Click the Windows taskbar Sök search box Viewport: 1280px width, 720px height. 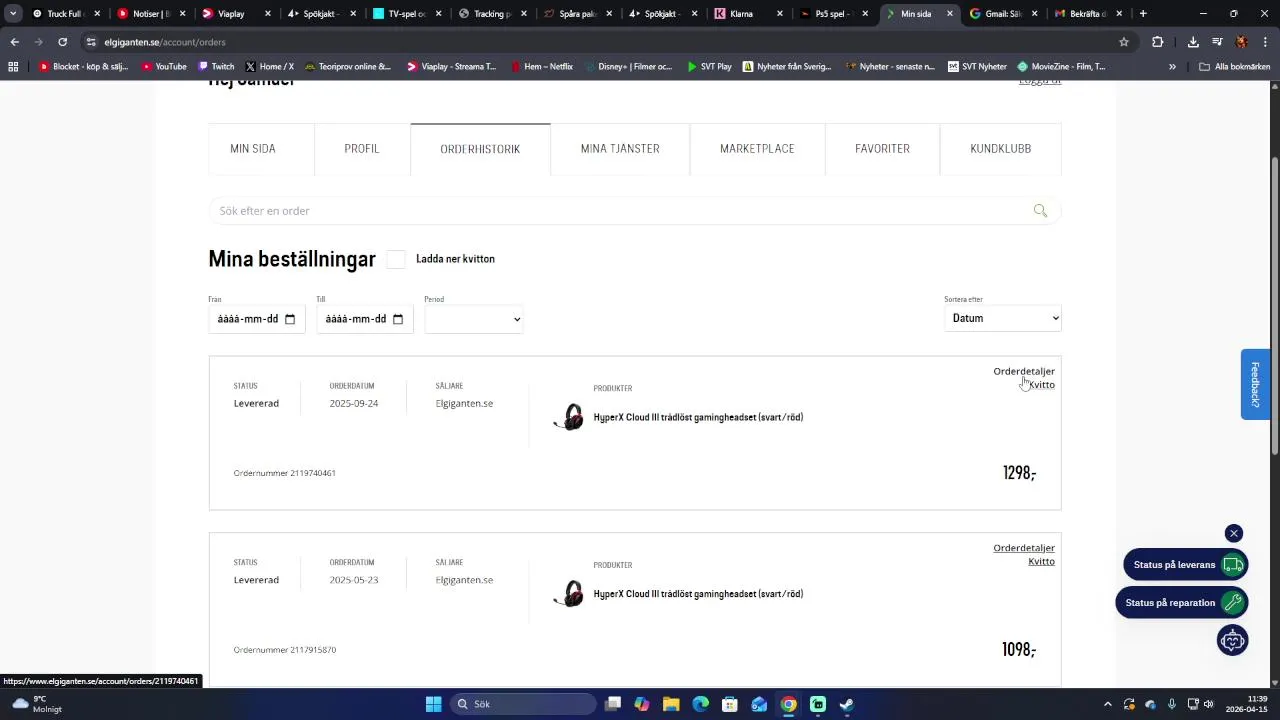click(x=523, y=704)
